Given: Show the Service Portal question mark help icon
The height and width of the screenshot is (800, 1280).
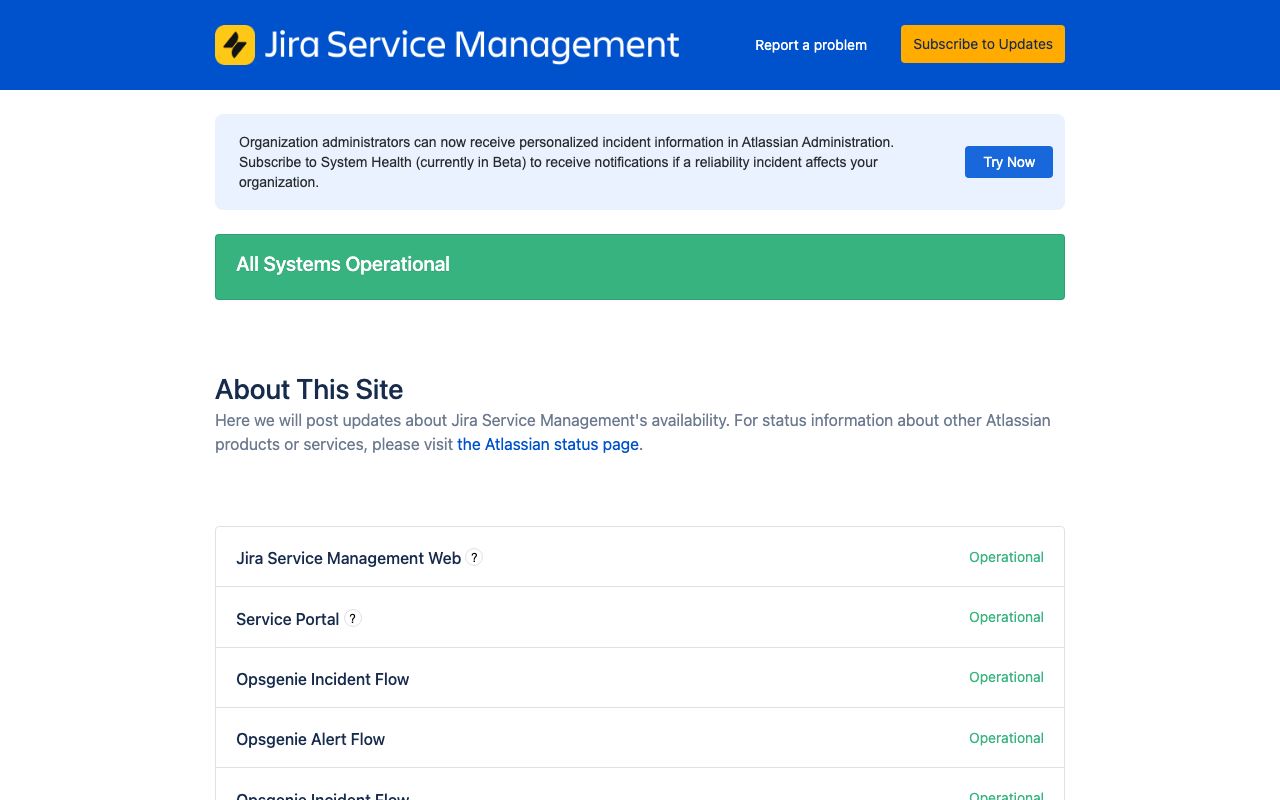Looking at the screenshot, I should [353, 618].
